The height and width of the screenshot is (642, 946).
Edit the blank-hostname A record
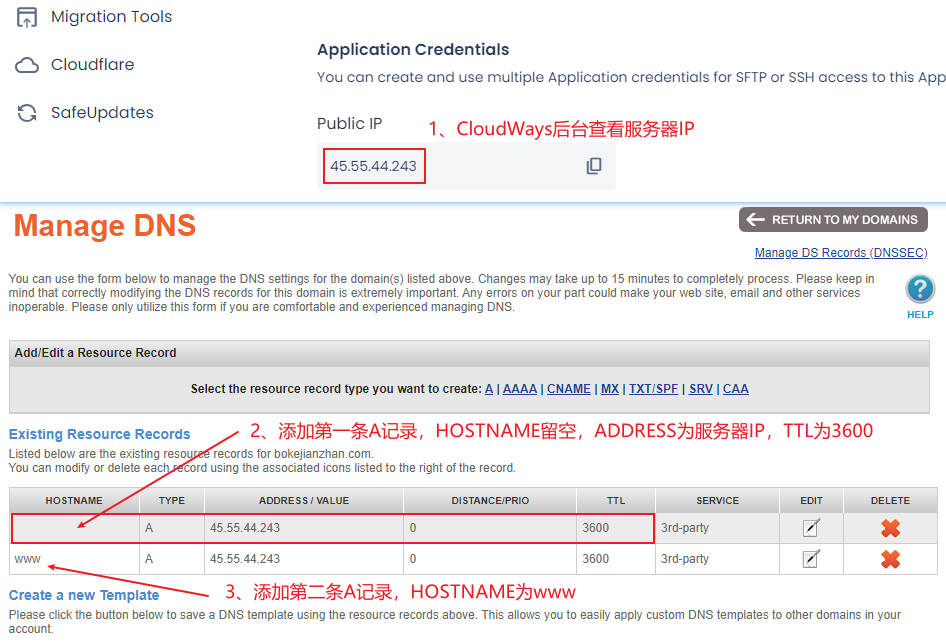coord(811,527)
